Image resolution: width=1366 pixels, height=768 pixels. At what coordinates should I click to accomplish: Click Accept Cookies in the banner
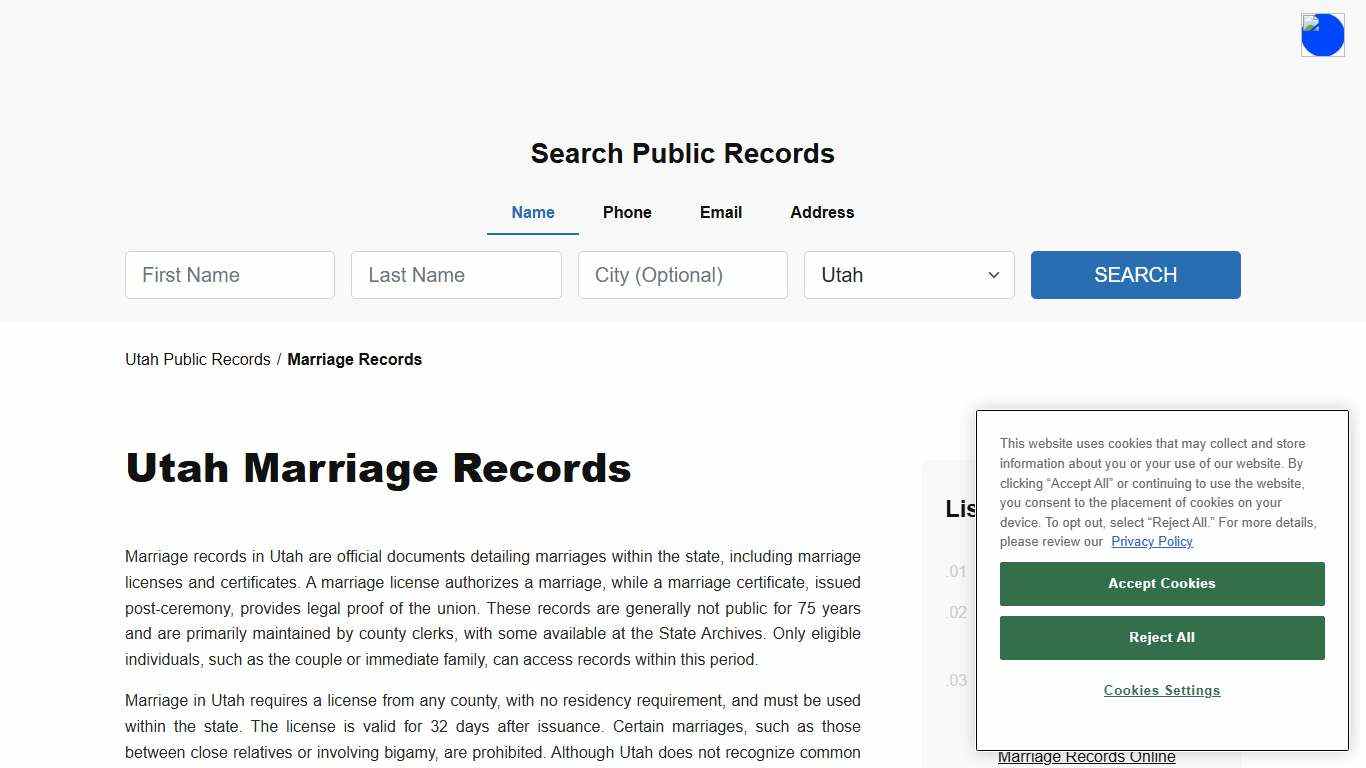(1161, 583)
